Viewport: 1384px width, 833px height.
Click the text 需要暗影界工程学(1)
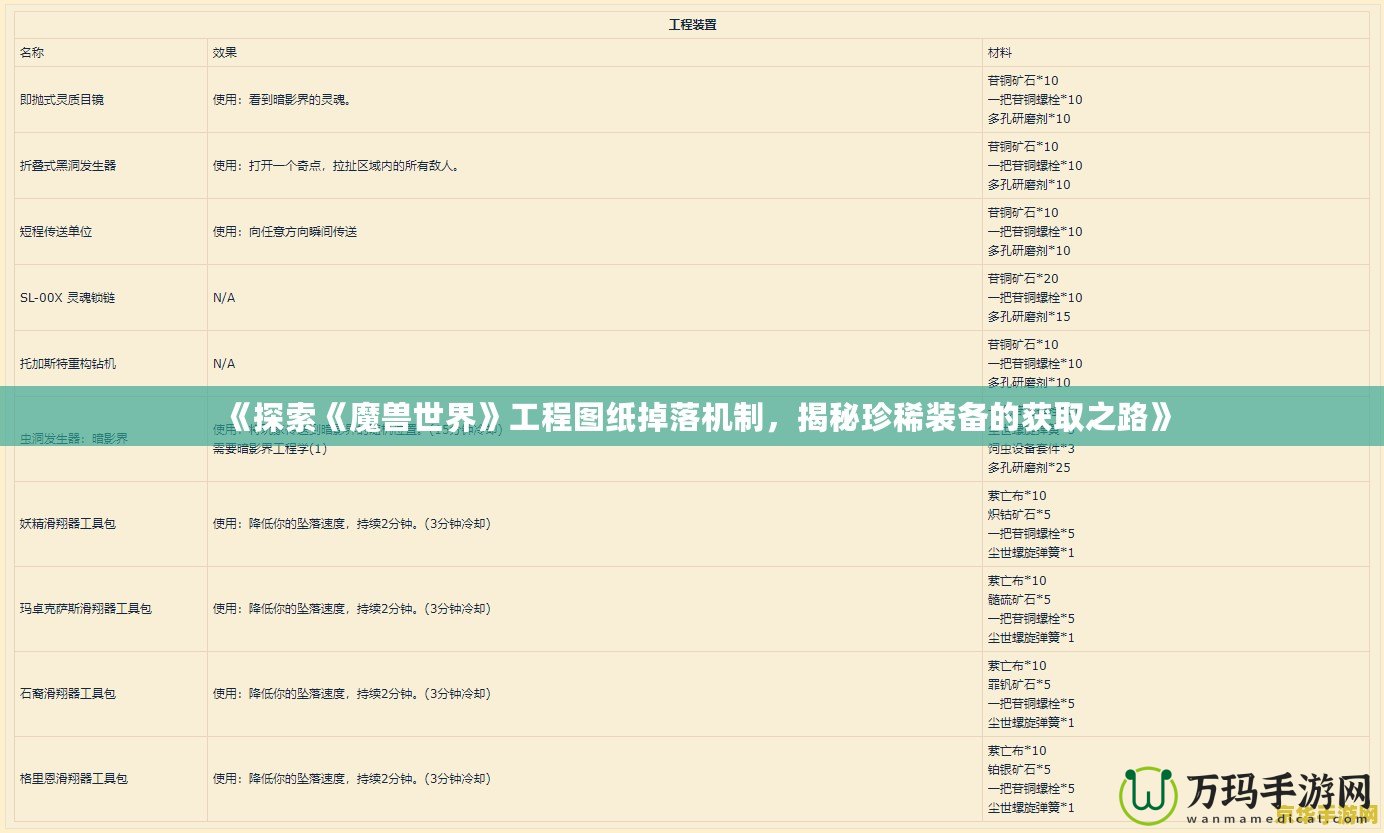270,449
